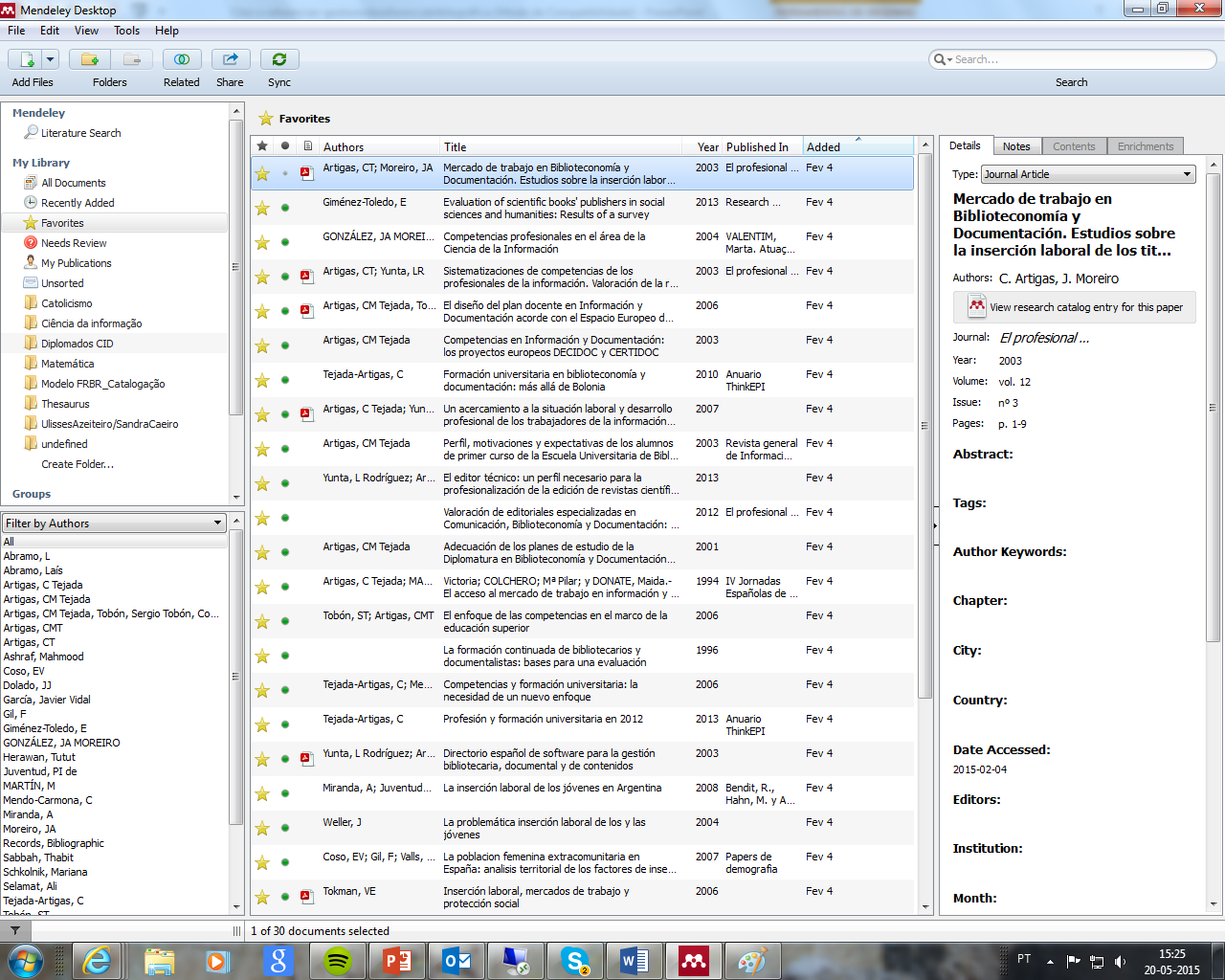Select the Unsorted collection
Image resolution: width=1225 pixels, height=980 pixels.
click(x=62, y=283)
